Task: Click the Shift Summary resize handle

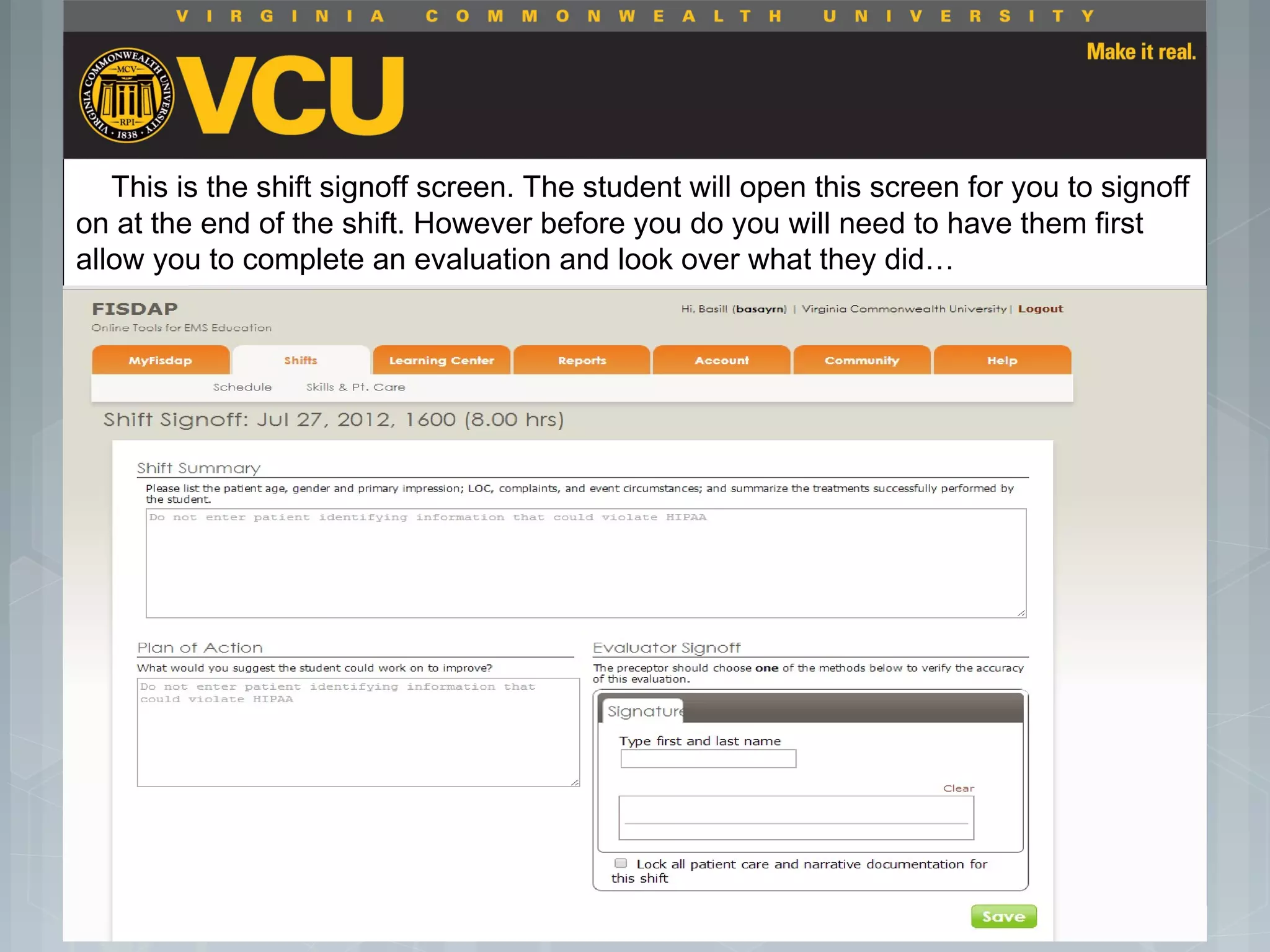Action: click(1021, 613)
